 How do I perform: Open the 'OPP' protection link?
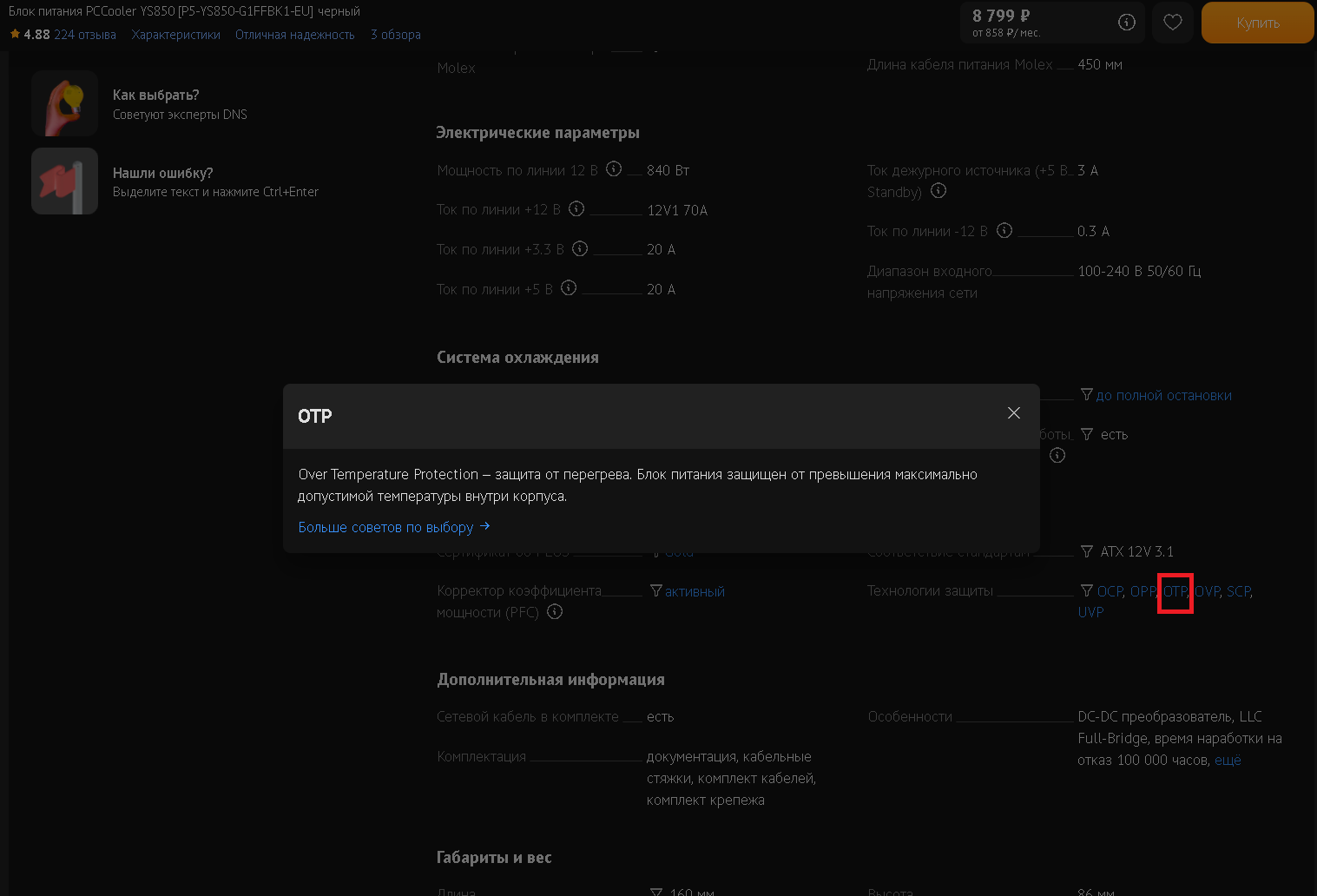(1142, 591)
